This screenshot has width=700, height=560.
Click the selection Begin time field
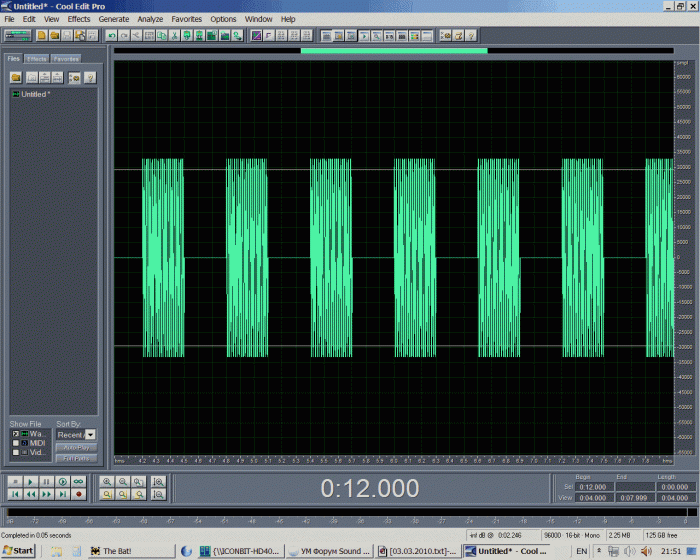[x=593, y=487]
